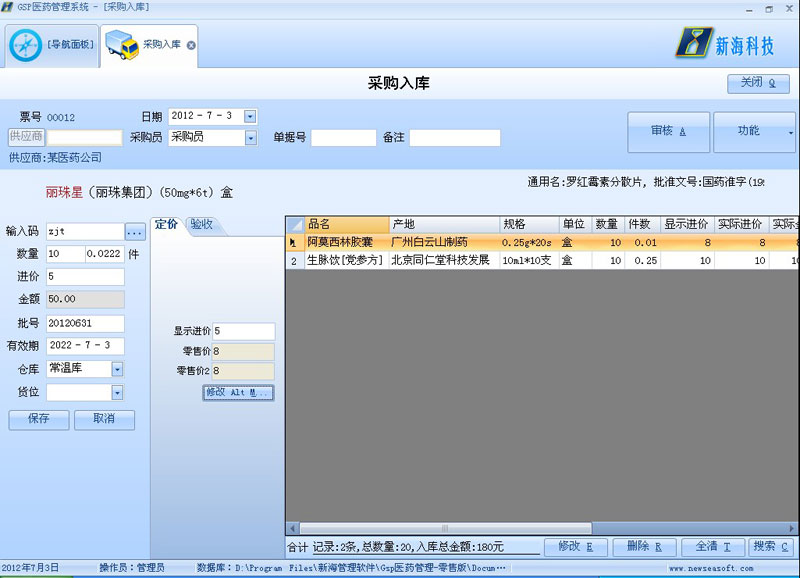Viewport: 800px width, 578px height.
Task: Click the purchase-inbound truck icon
Action: point(122,44)
